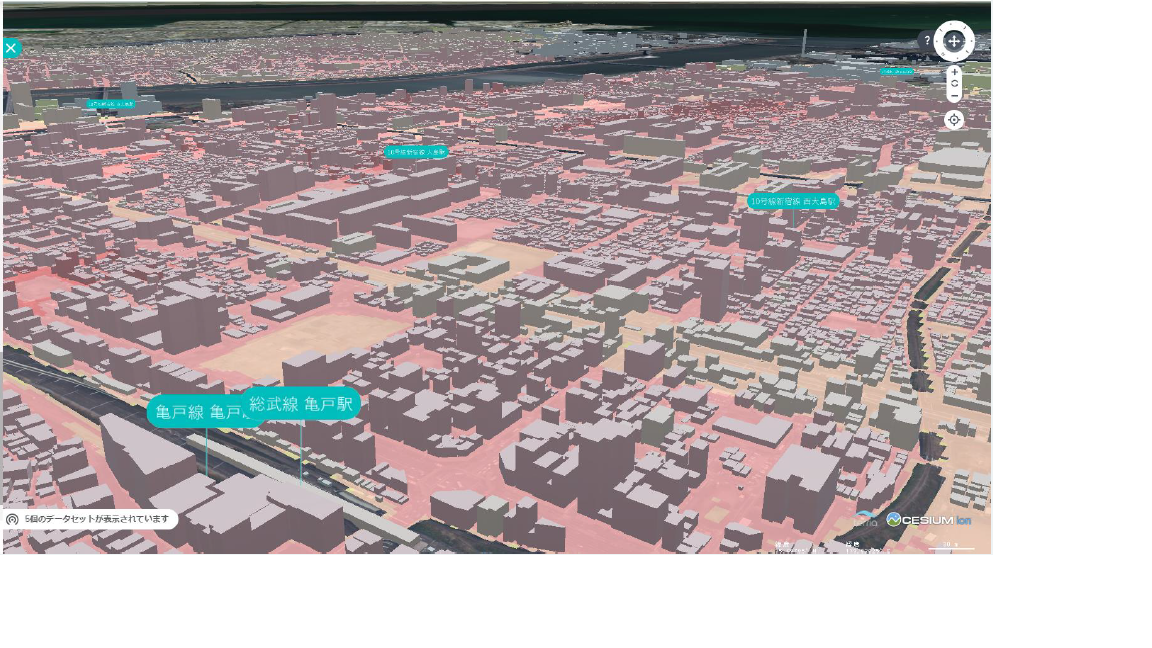1152x648 pixels.
Task: Select the 亀戸線 亀戸 station label
Action: (197, 411)
